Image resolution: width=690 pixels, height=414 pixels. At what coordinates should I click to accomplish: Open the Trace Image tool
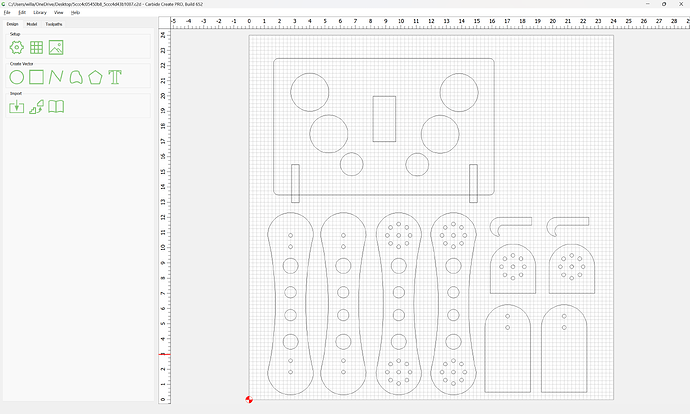point(36,106)
